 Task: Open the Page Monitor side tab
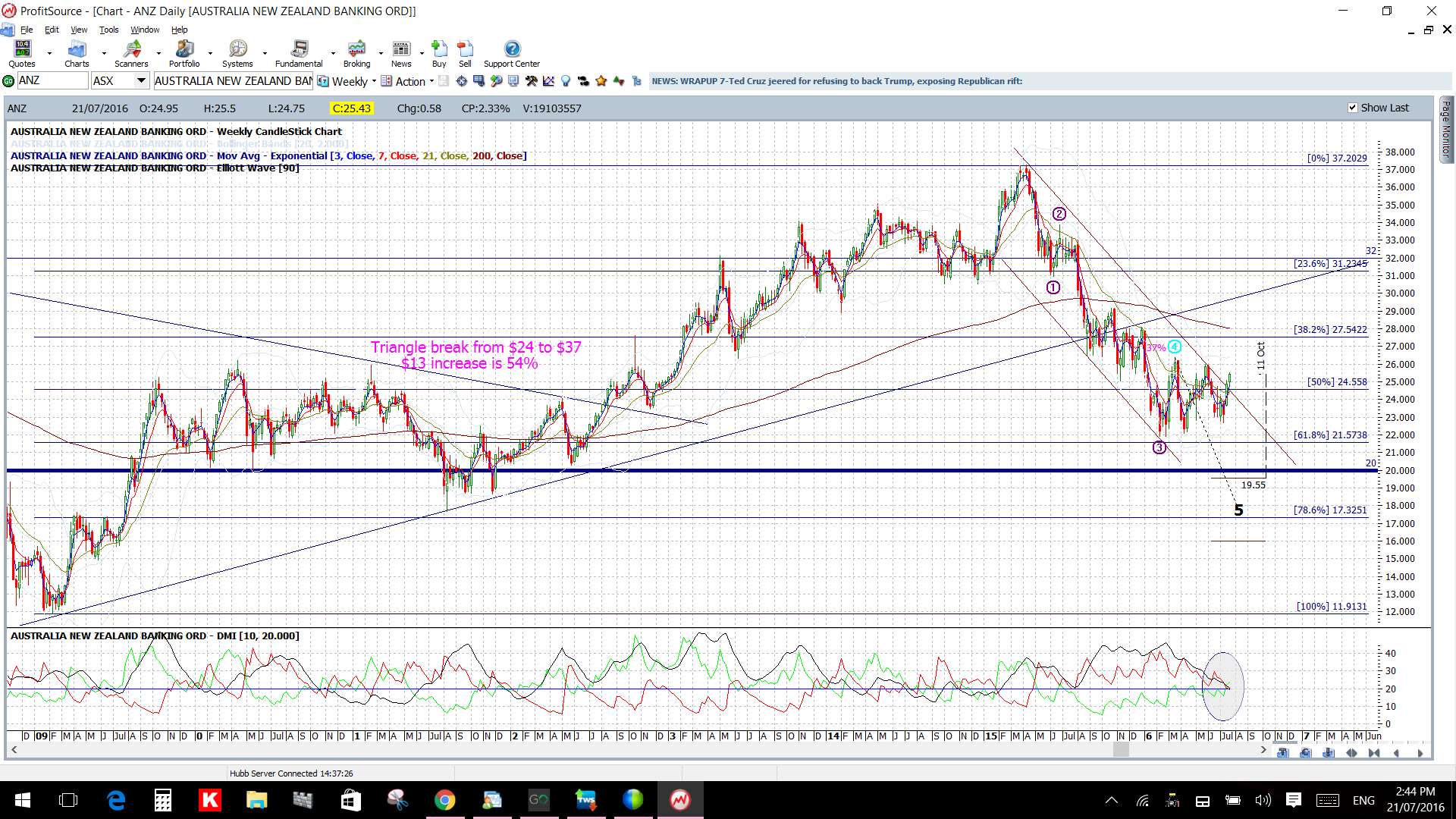pos(1446,129)
